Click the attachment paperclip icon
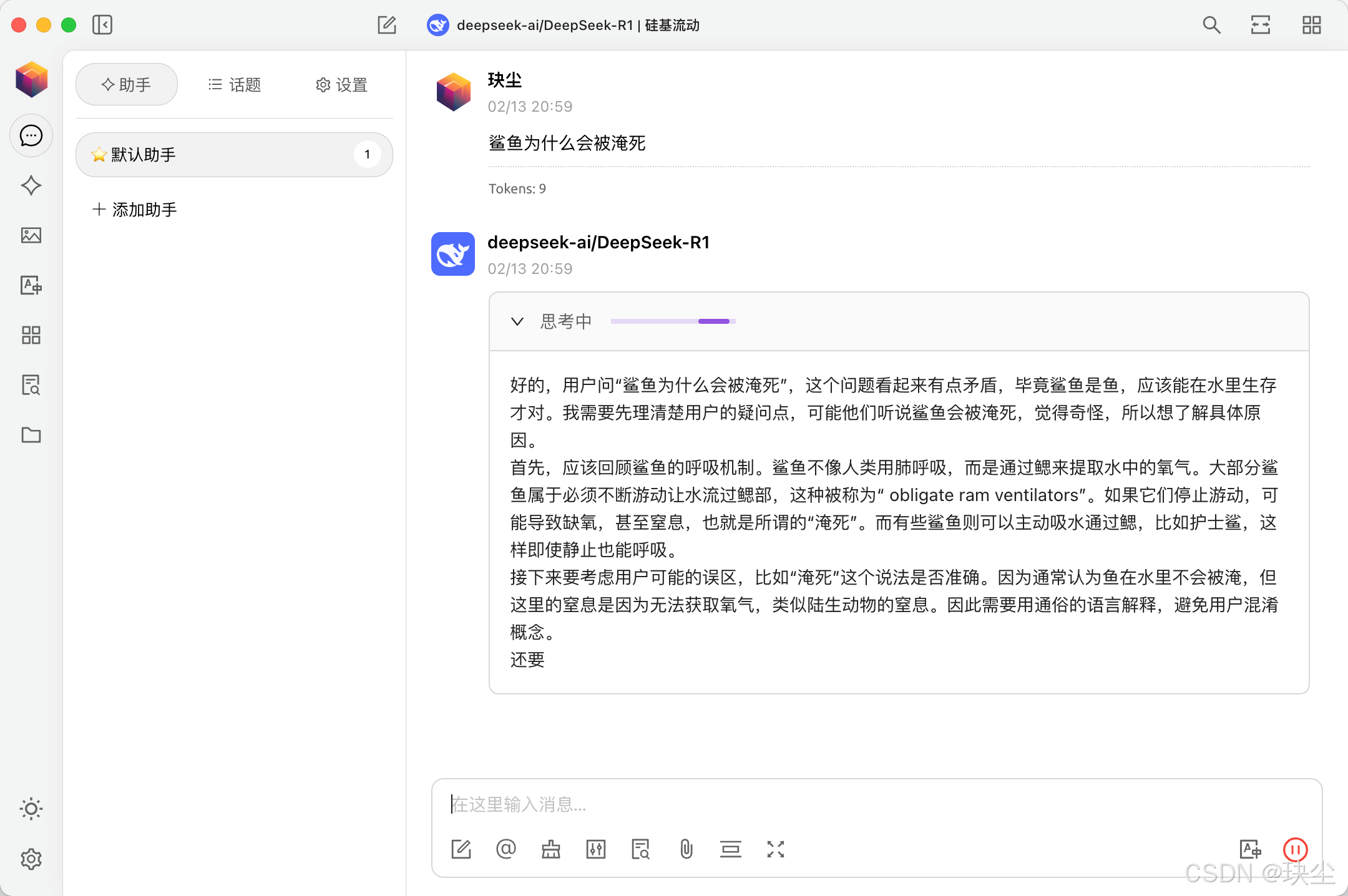The image size is (1348, 896). click(686, 849)
